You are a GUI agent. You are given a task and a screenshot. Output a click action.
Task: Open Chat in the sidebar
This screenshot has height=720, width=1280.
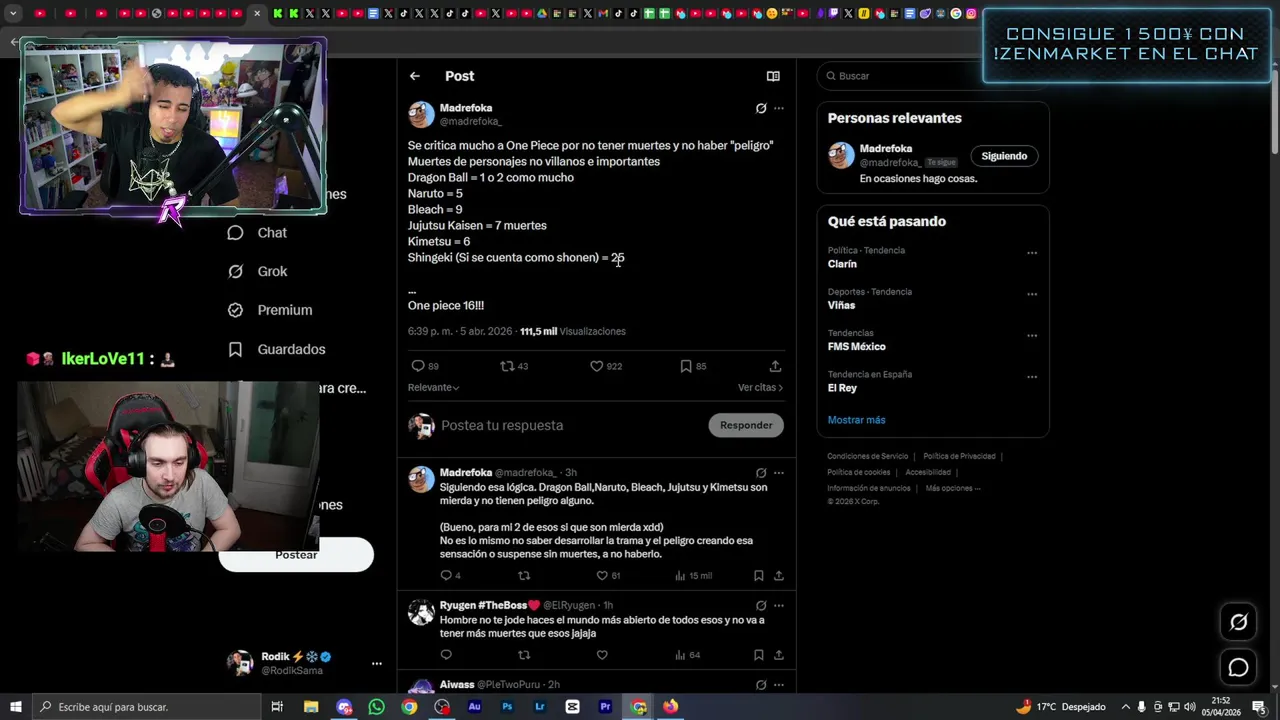257,233
